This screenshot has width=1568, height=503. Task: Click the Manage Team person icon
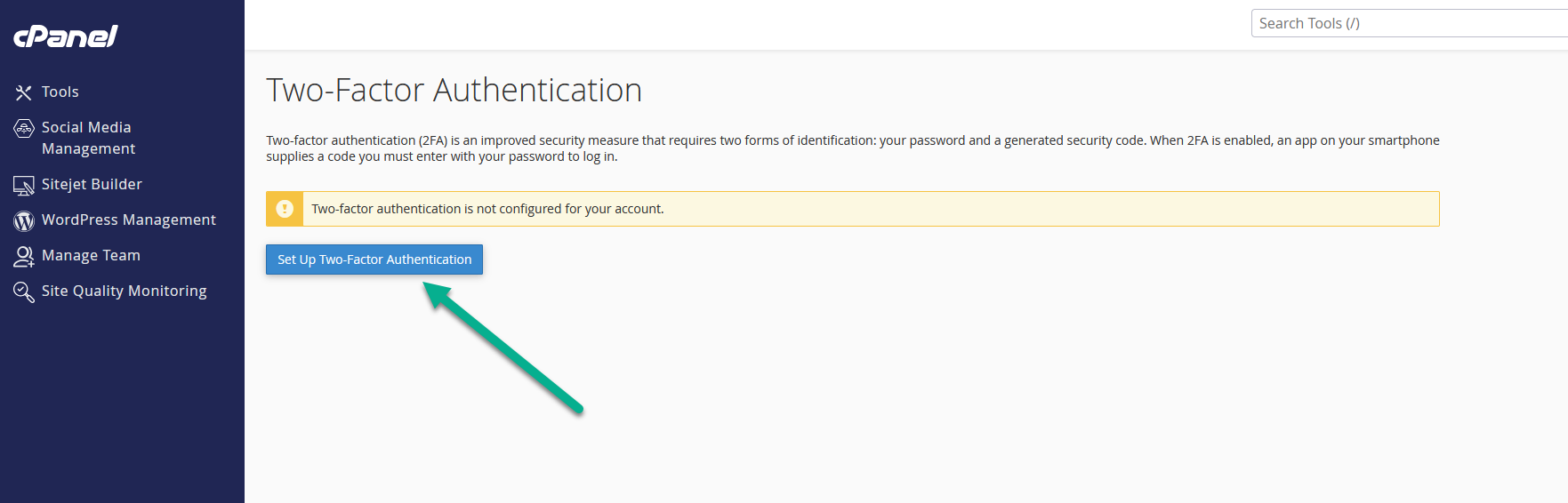point(24,257)
